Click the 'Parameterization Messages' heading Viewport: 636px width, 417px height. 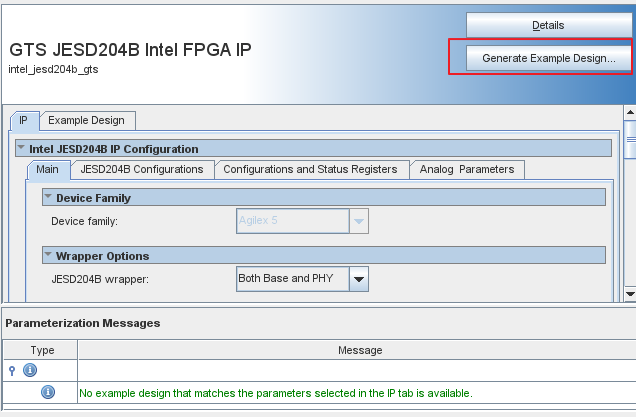point(83,323)
